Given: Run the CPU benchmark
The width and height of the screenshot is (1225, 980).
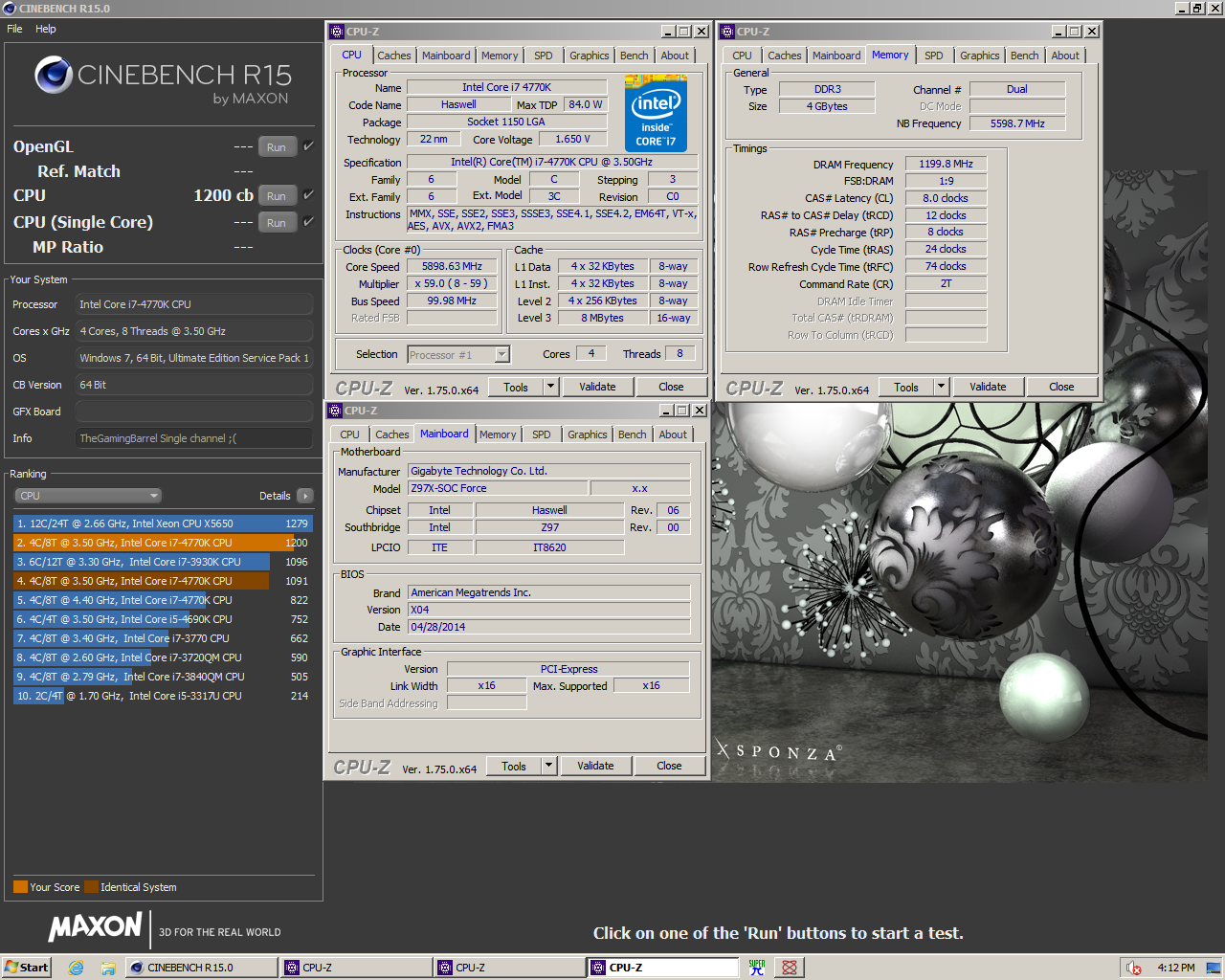Looking at the screenshot, I should pos(277,195).
